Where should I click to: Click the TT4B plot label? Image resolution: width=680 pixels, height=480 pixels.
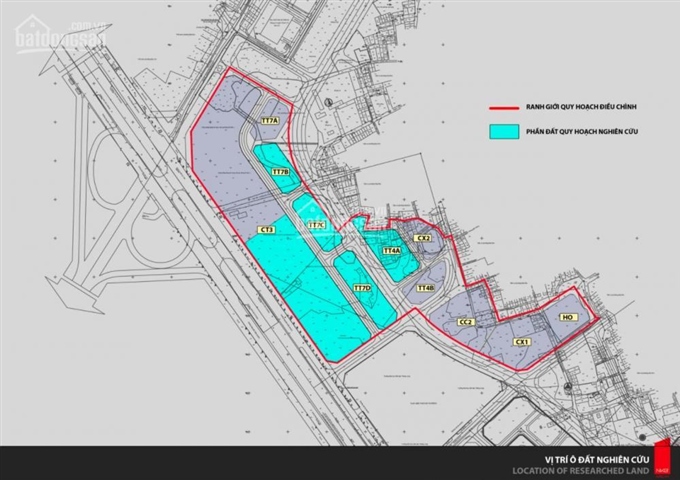pos(425,288)
